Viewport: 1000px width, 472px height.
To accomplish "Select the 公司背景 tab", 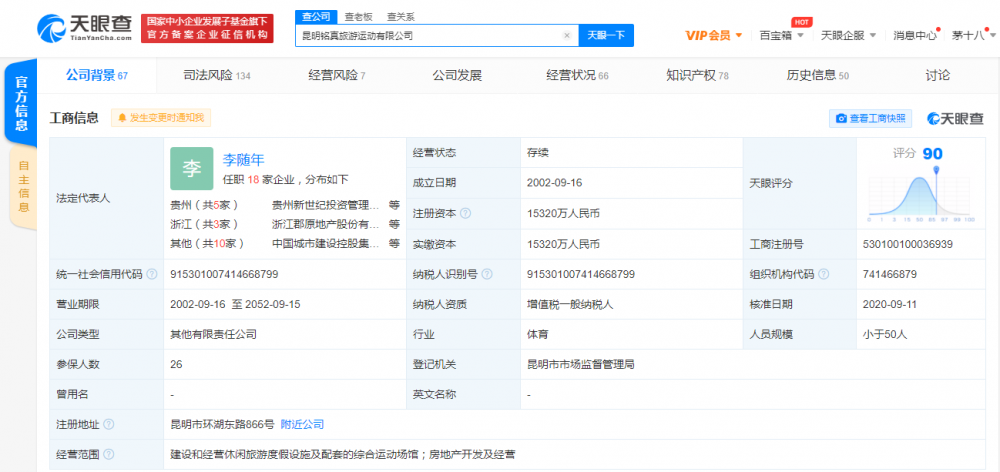I will click(96, 75).
